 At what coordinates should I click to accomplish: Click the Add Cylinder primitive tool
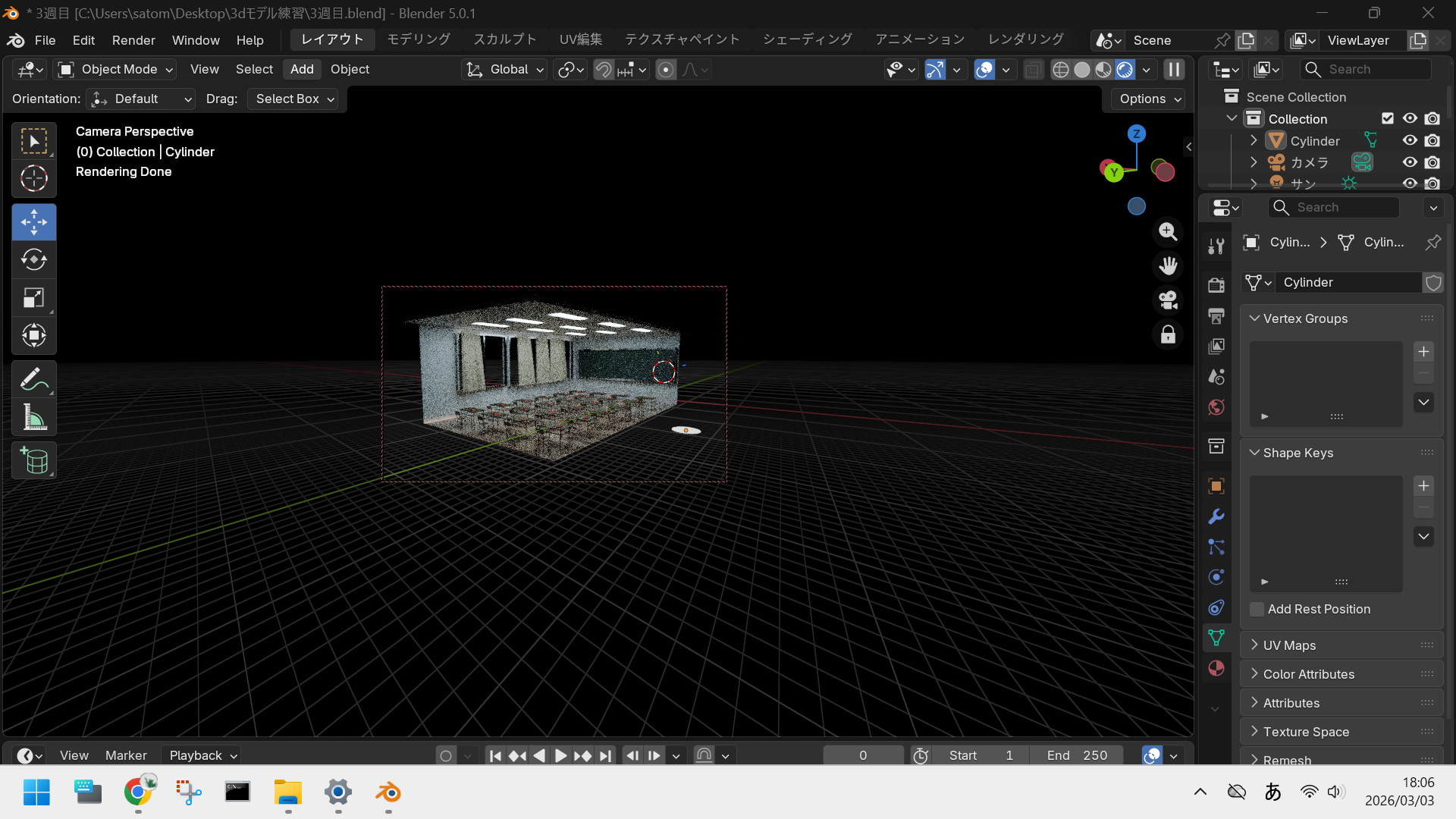pyautogui.click(x=33, y=460)
